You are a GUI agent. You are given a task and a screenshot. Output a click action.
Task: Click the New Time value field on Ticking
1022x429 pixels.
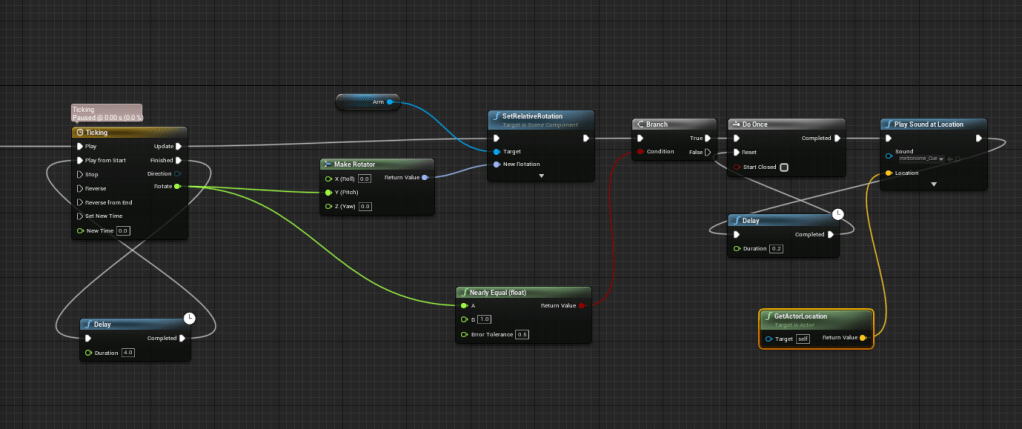click(x=123, y=230)
